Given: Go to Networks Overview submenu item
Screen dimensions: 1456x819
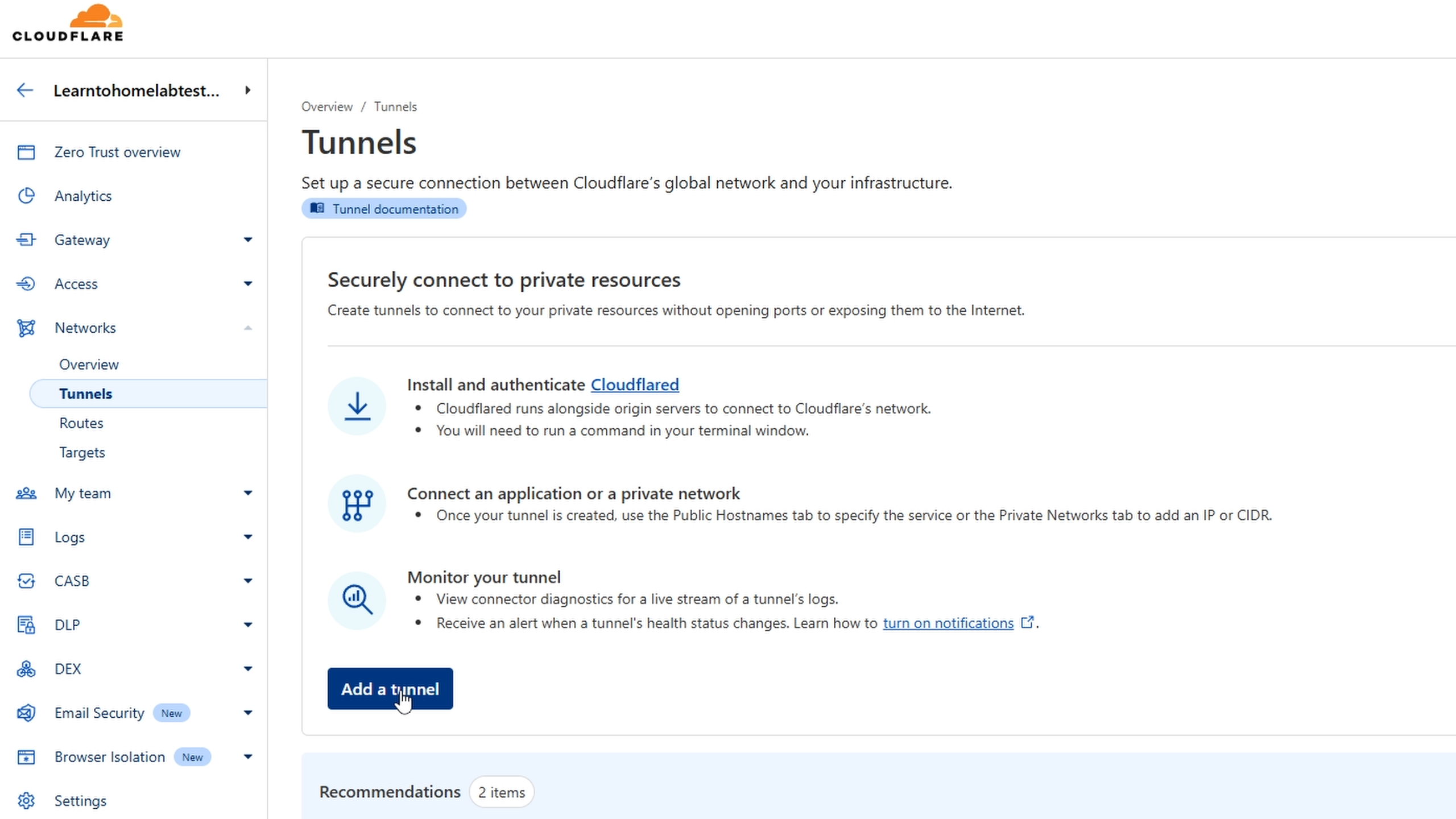Looking at the screenshot, I should click(89, 365).
